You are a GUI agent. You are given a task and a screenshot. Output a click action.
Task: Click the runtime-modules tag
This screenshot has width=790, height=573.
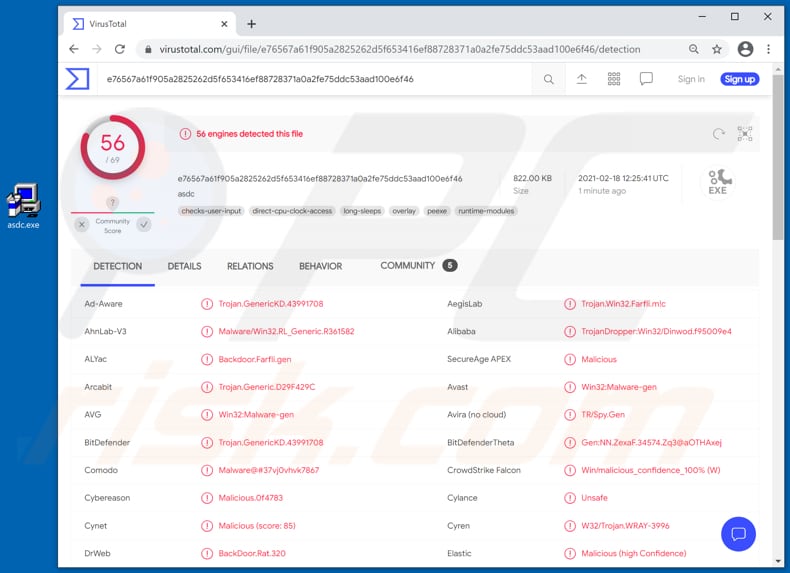tap(486, 211)
